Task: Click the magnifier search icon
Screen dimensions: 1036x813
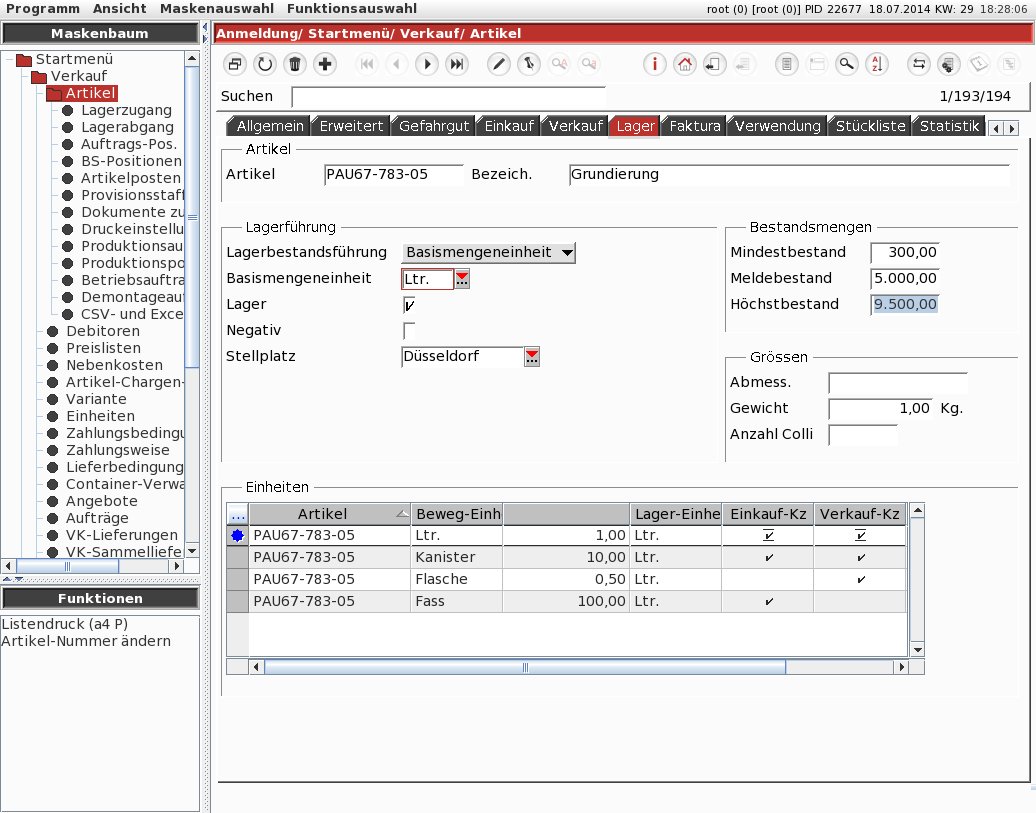Action: click(847, 64)
